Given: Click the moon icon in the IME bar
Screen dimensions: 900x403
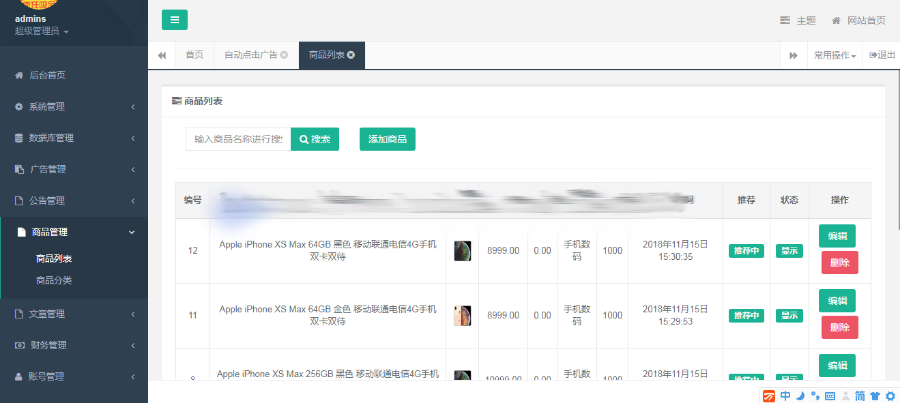Looking at the screenshot, I should pos(800,396).
